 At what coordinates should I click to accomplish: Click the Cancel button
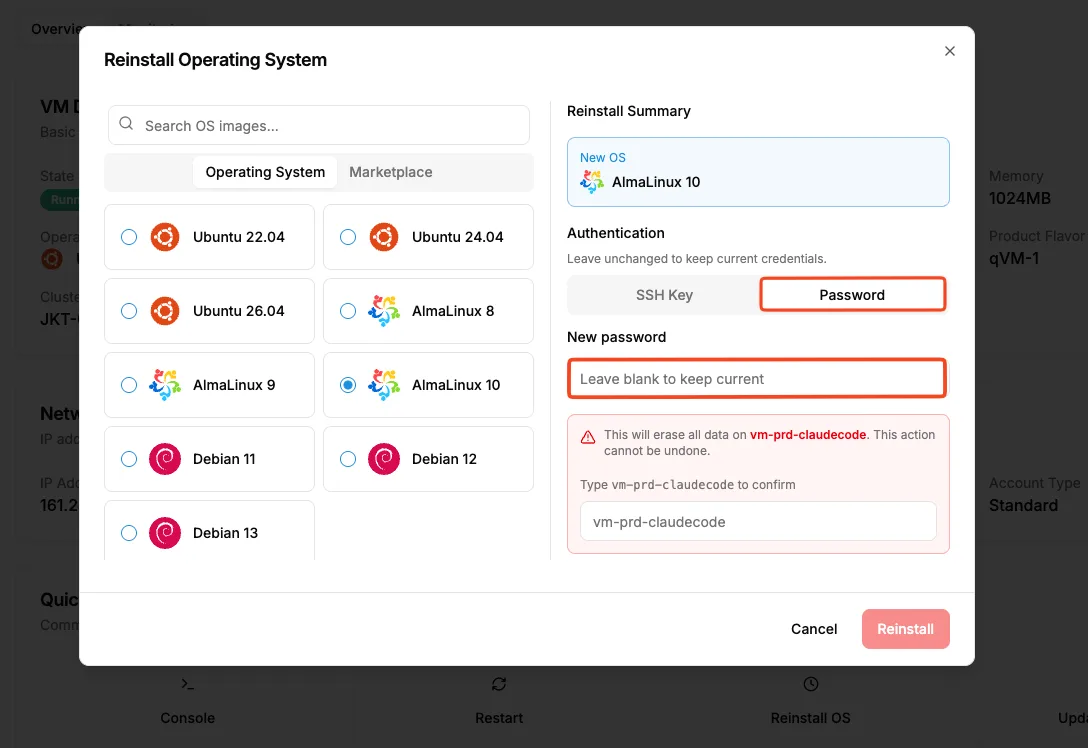814,629
